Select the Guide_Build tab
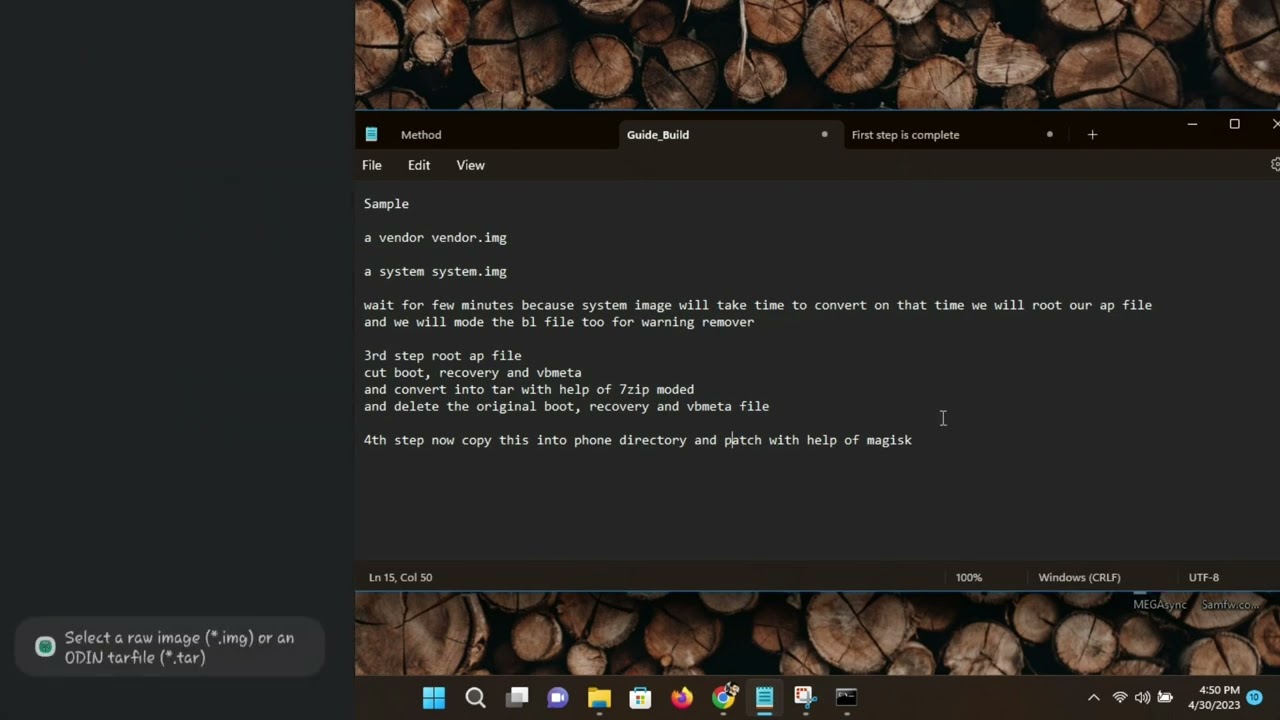 [x=658, y=135]
